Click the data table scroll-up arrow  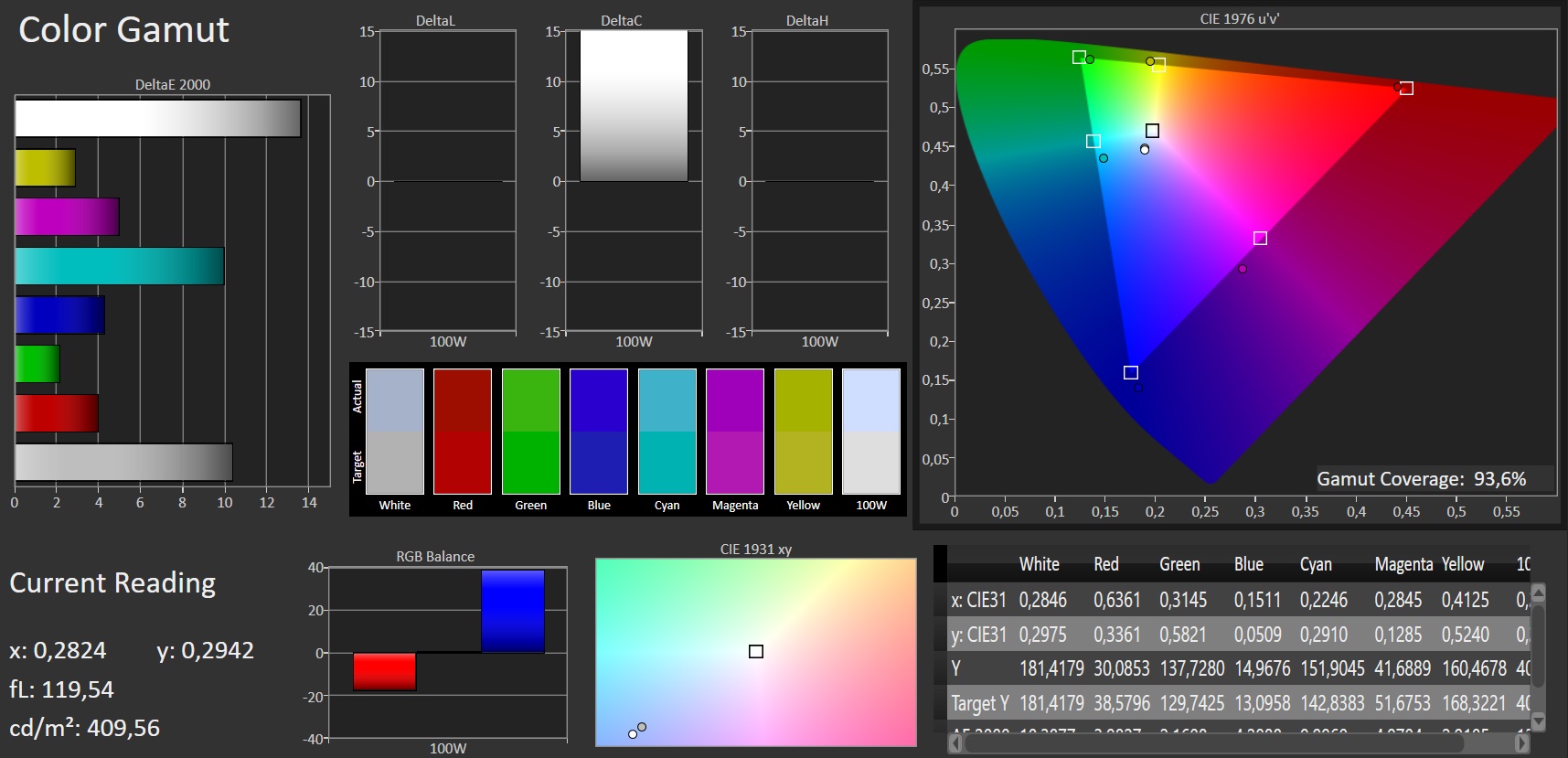[x=1538, y=593]
